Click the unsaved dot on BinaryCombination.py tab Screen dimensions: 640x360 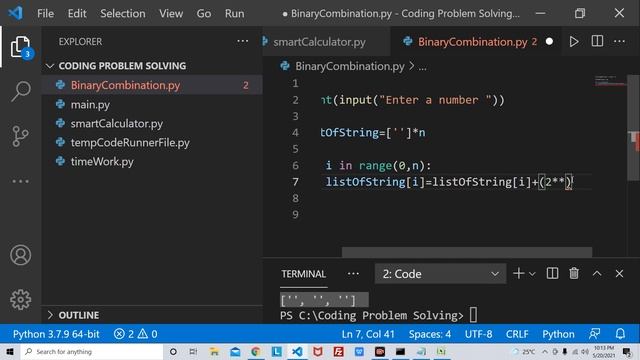click(549, 42)
